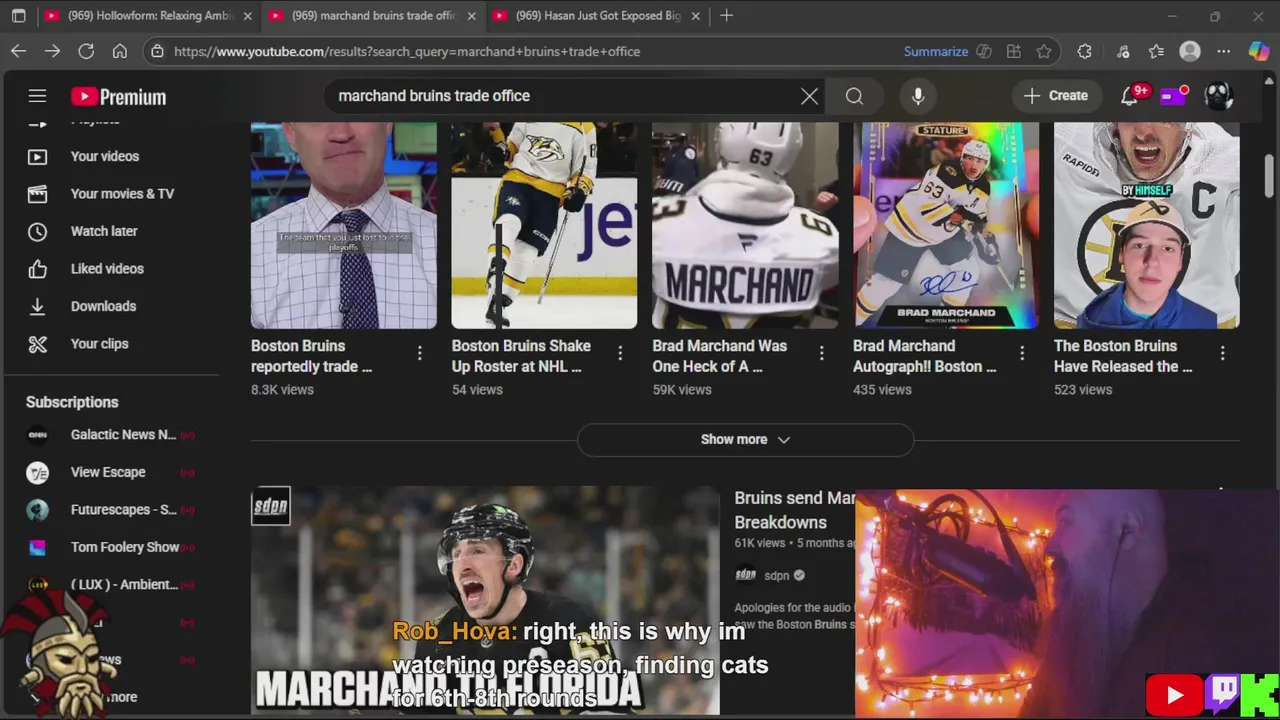Open the YouTube guide hamburger menu
Viewport: 1280px width, 720px height.
pyautogui.click(x=37, y=96)
